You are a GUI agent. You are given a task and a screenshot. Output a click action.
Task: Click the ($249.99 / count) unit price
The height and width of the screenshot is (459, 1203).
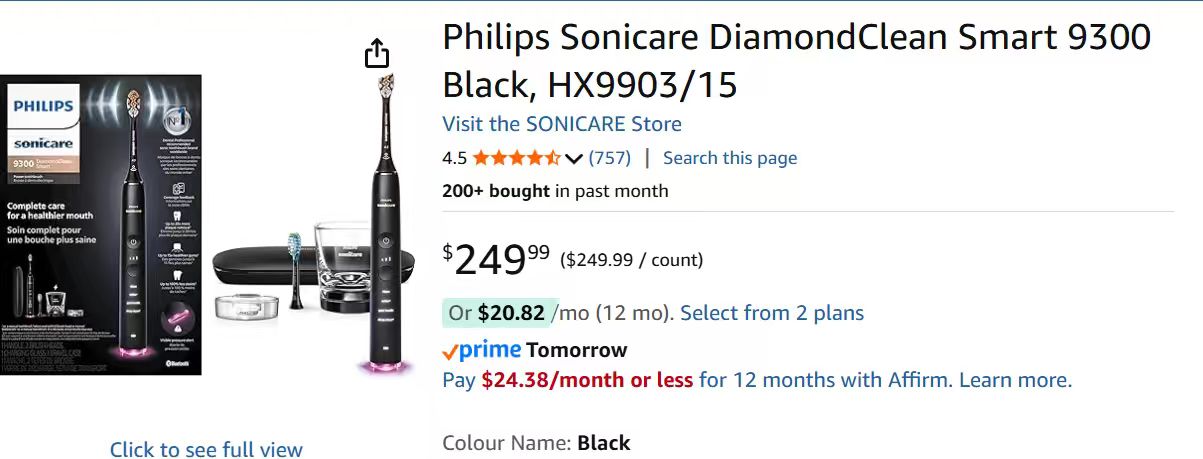click(631, 260)
